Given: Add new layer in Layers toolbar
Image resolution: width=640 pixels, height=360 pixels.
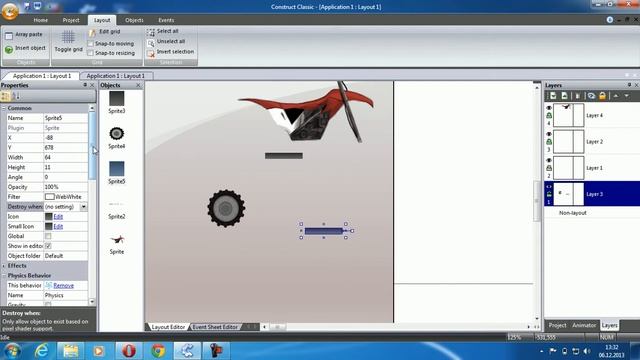Looking at the screenshot, I should pyautogui.click(x=553, y=96).
